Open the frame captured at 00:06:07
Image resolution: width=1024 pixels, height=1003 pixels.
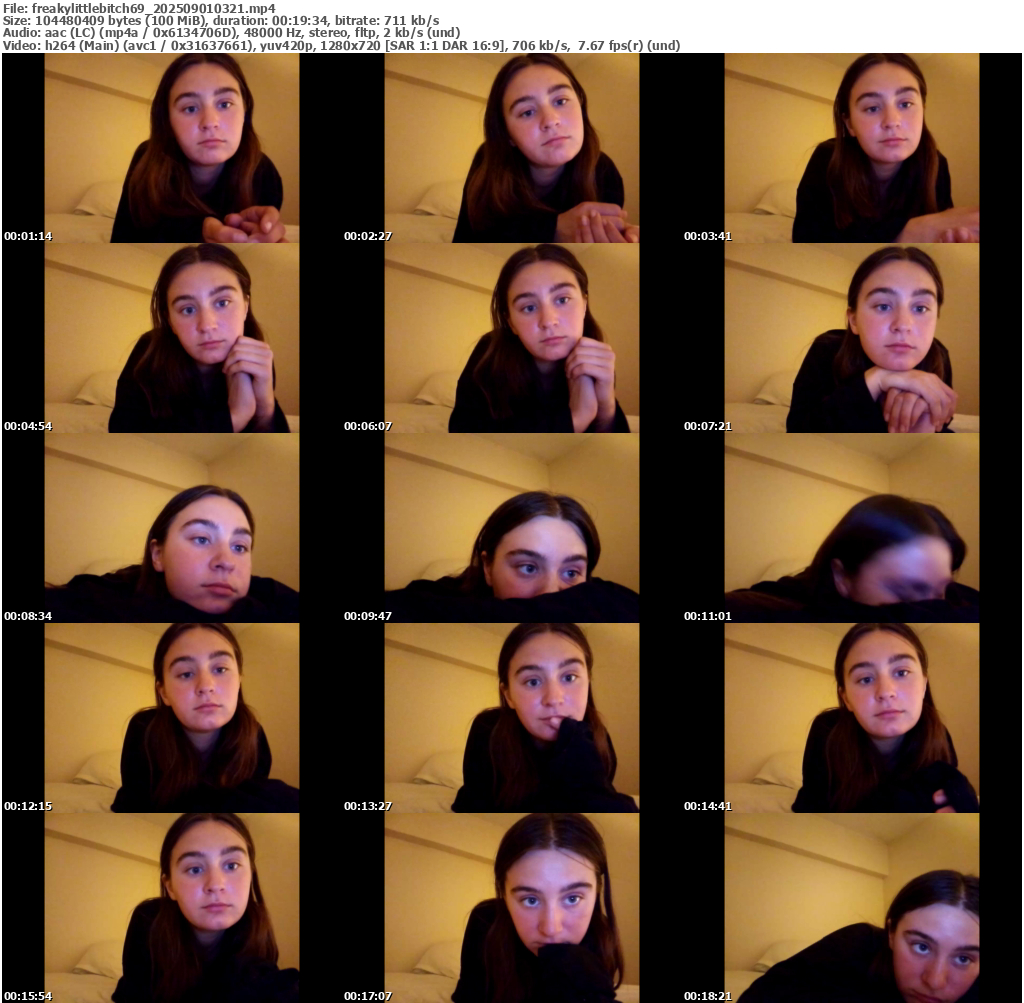[512, 338]
